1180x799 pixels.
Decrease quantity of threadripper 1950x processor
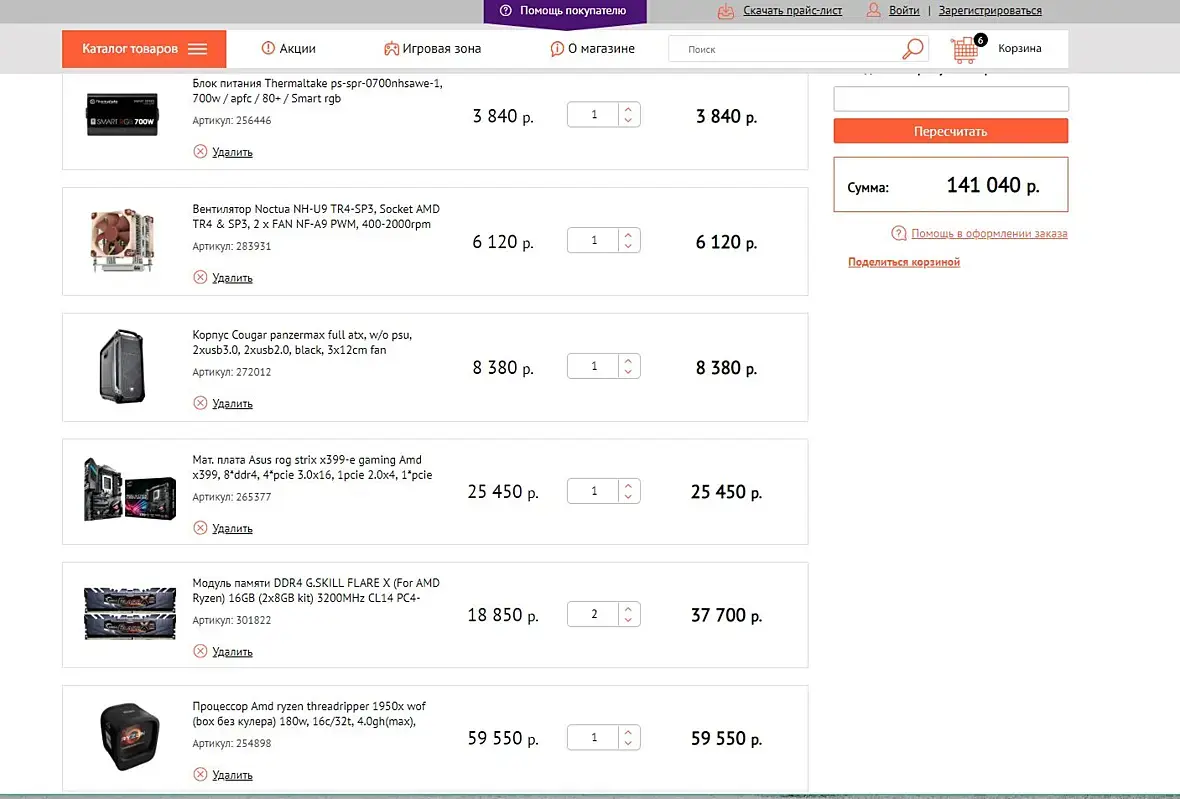point(628,743)
